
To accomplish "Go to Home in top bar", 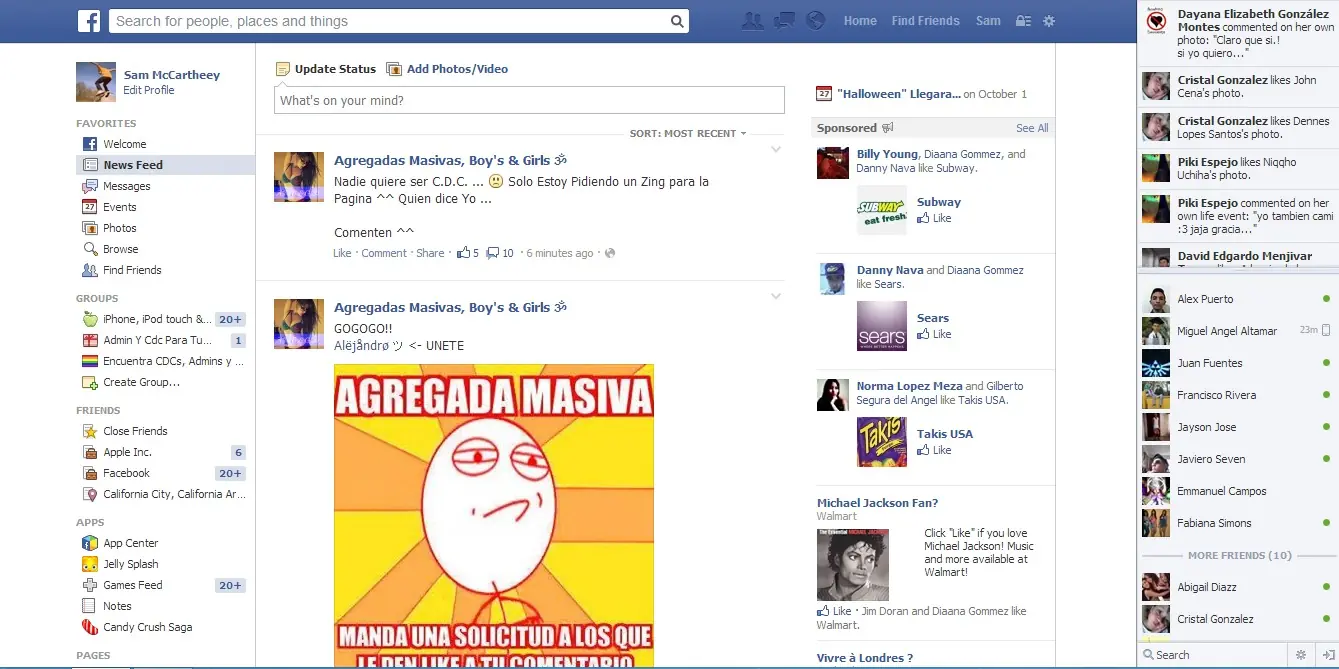I will (860, 21).
